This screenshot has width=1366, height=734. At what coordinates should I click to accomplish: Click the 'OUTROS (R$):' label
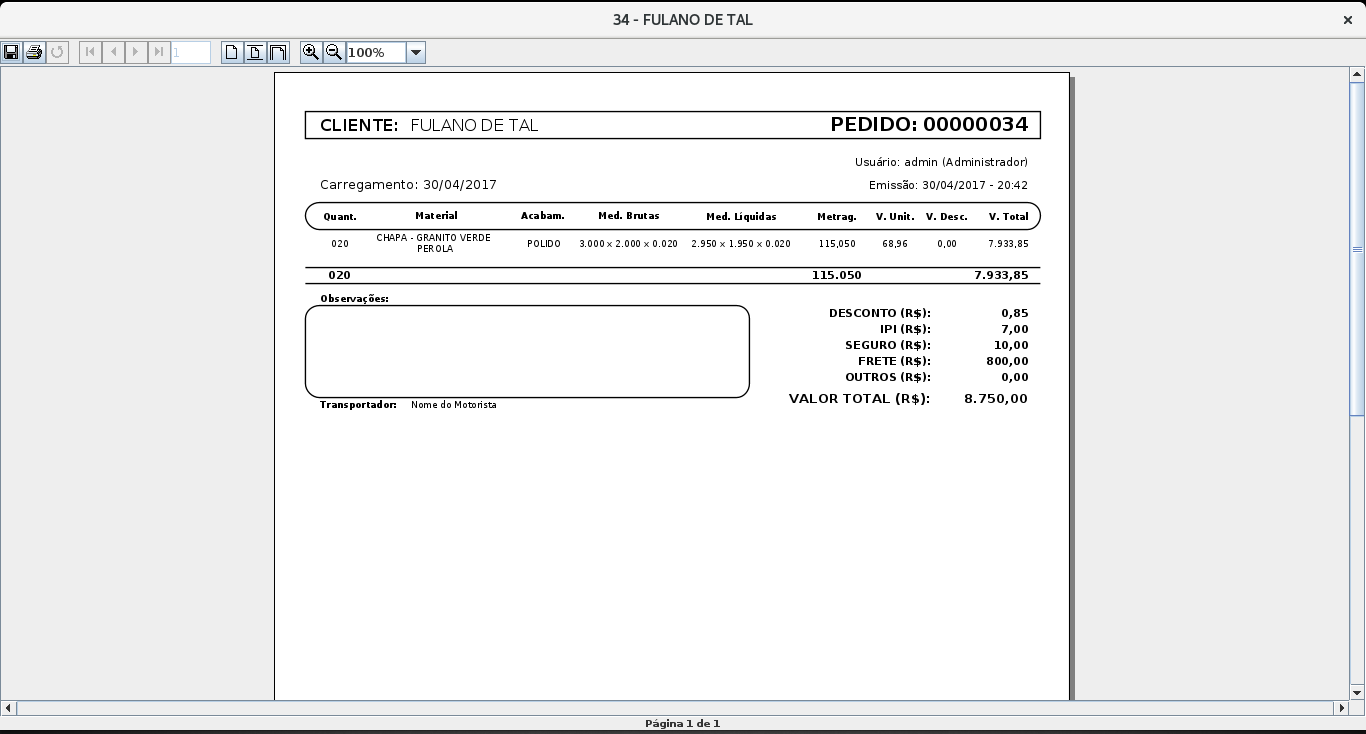[887, 377]
